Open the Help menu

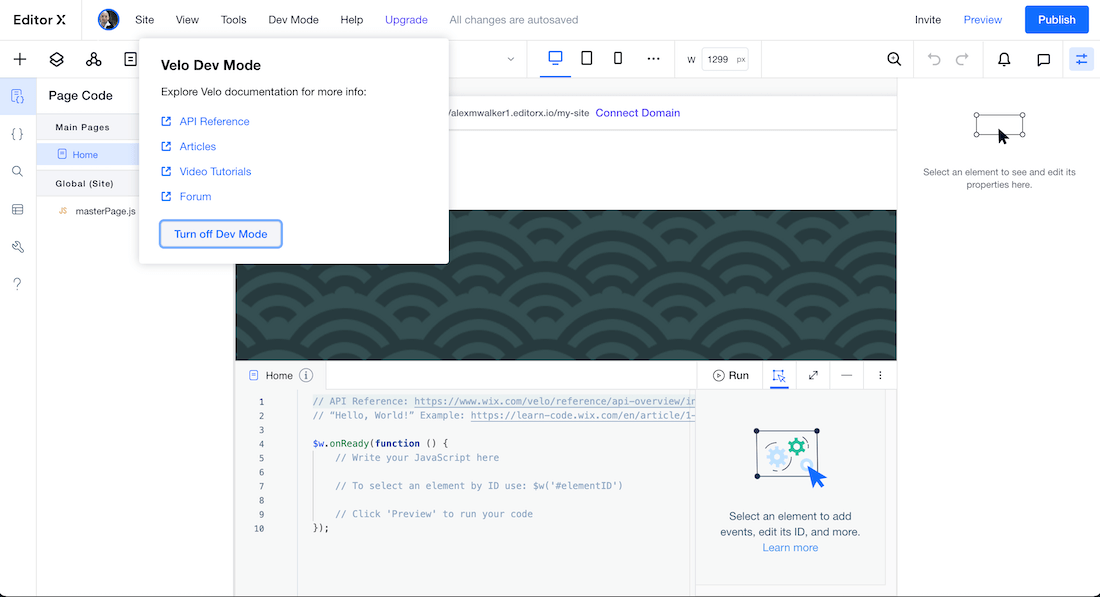[351, 20]
